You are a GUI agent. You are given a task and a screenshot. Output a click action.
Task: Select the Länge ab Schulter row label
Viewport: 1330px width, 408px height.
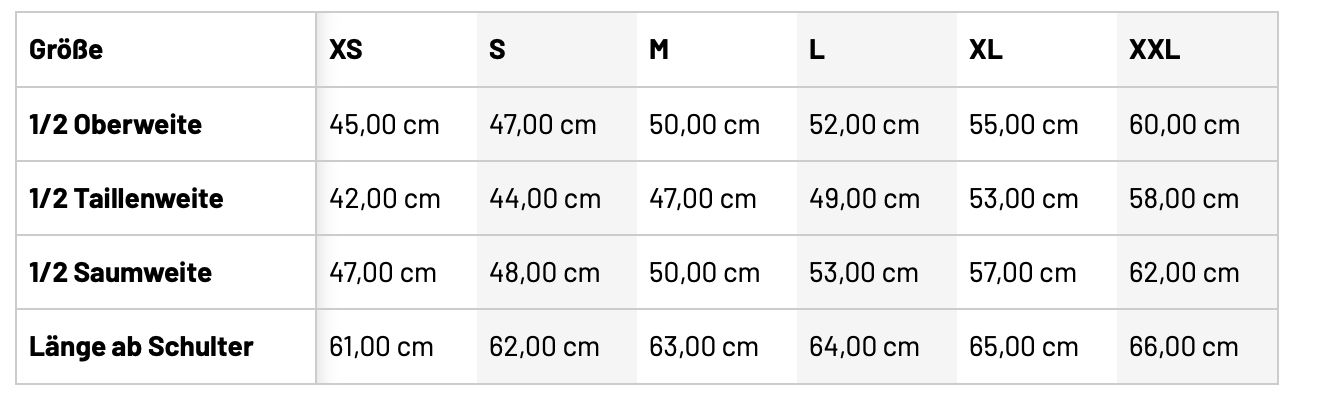(x=141, y=347)
